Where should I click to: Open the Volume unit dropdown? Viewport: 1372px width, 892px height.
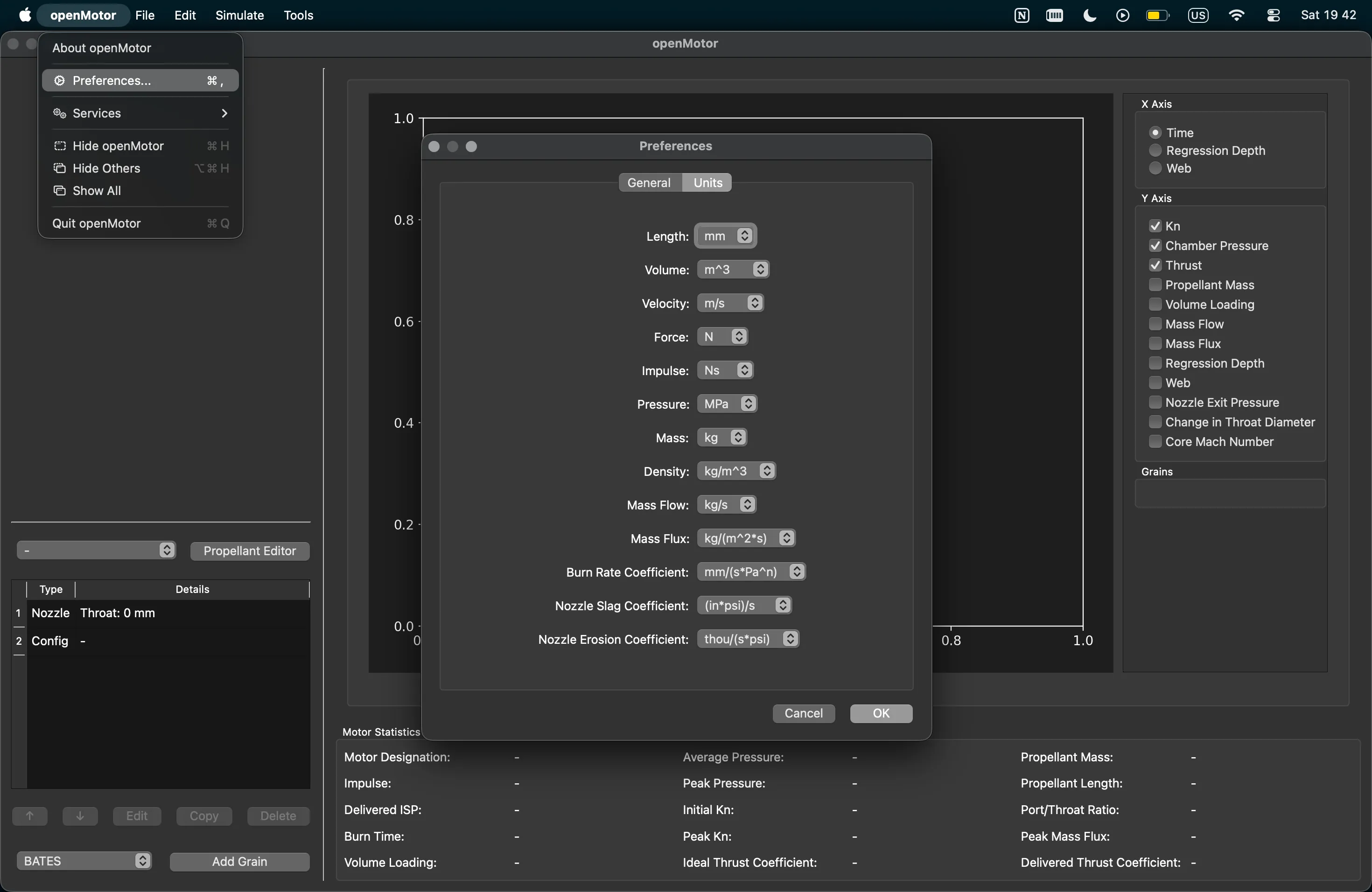tap(733, 269)
